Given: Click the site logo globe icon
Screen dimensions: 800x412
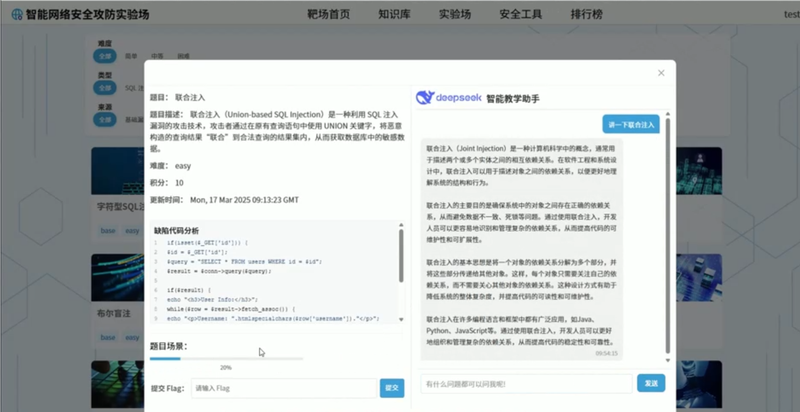Looking at the screenshot, I should [17, 14].
